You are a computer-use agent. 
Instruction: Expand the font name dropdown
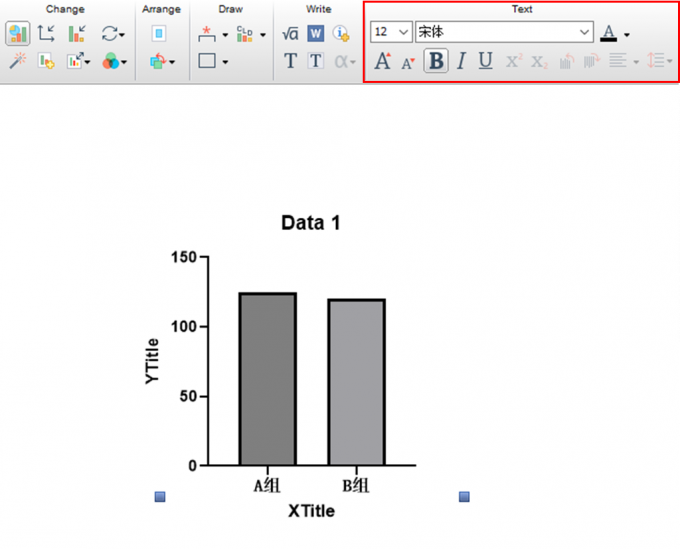point(584,32)
